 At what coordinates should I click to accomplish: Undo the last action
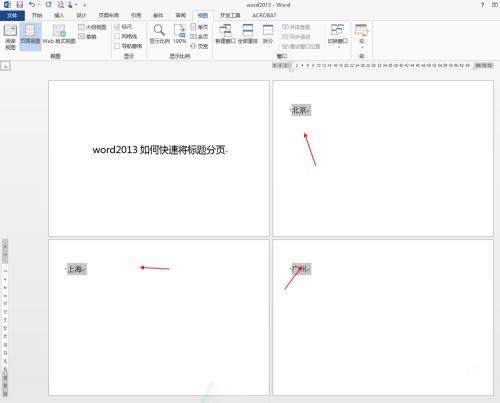32,5
